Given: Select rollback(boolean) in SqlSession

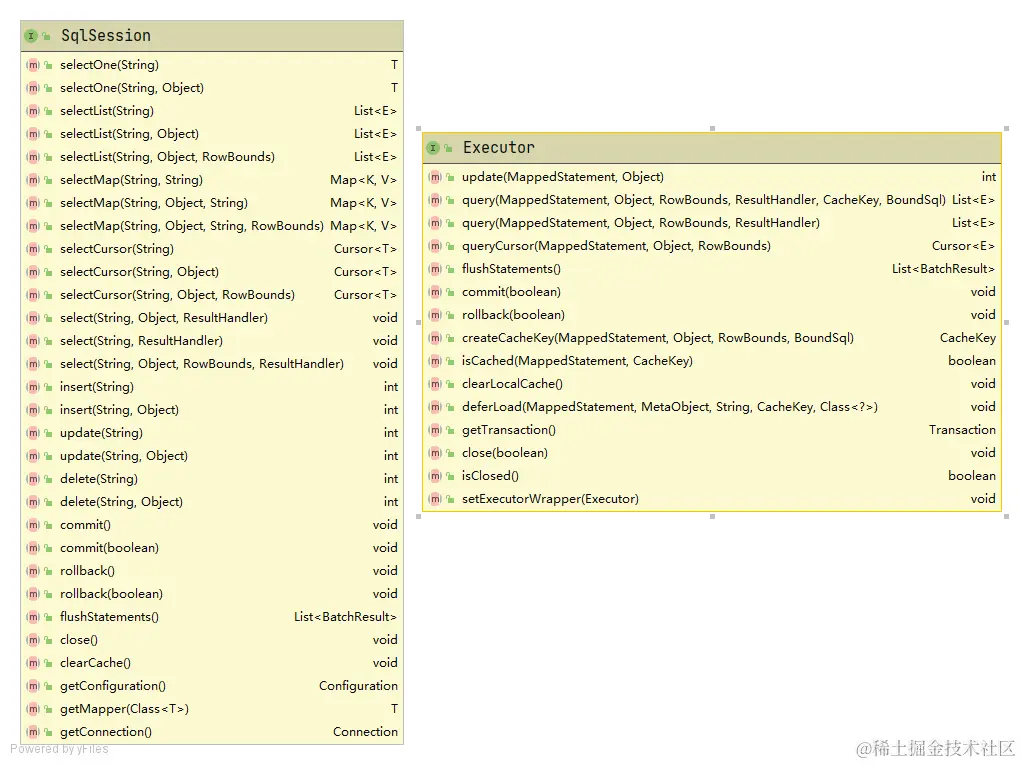Looking at the screenshot, I should (212, 594).
